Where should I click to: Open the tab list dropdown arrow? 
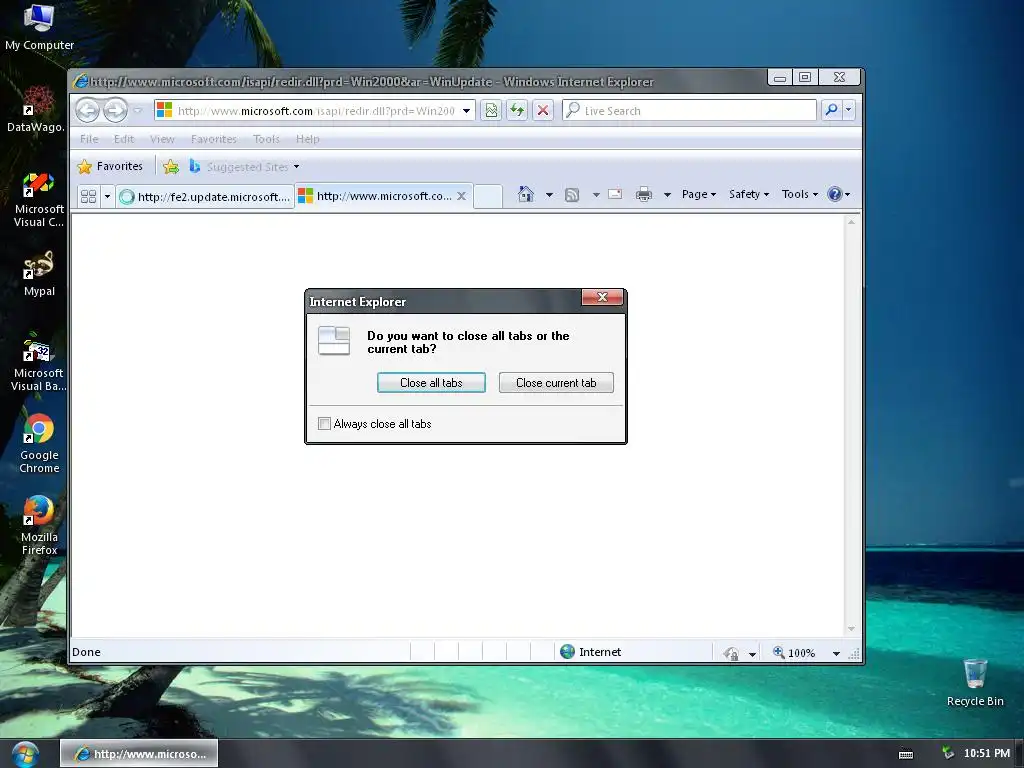tap(107, 196)
